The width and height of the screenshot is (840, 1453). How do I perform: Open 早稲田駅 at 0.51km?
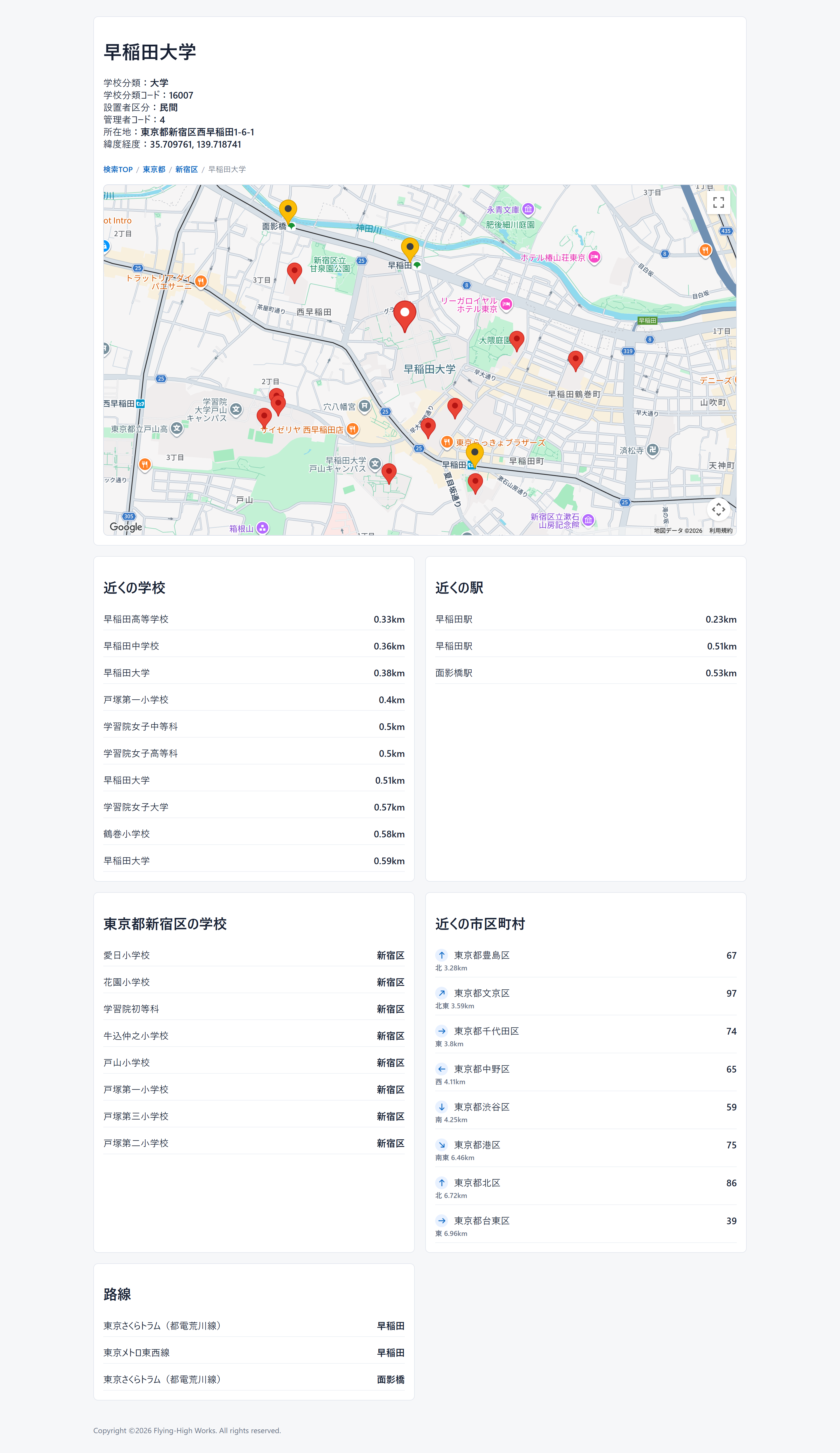coord(586,646)
